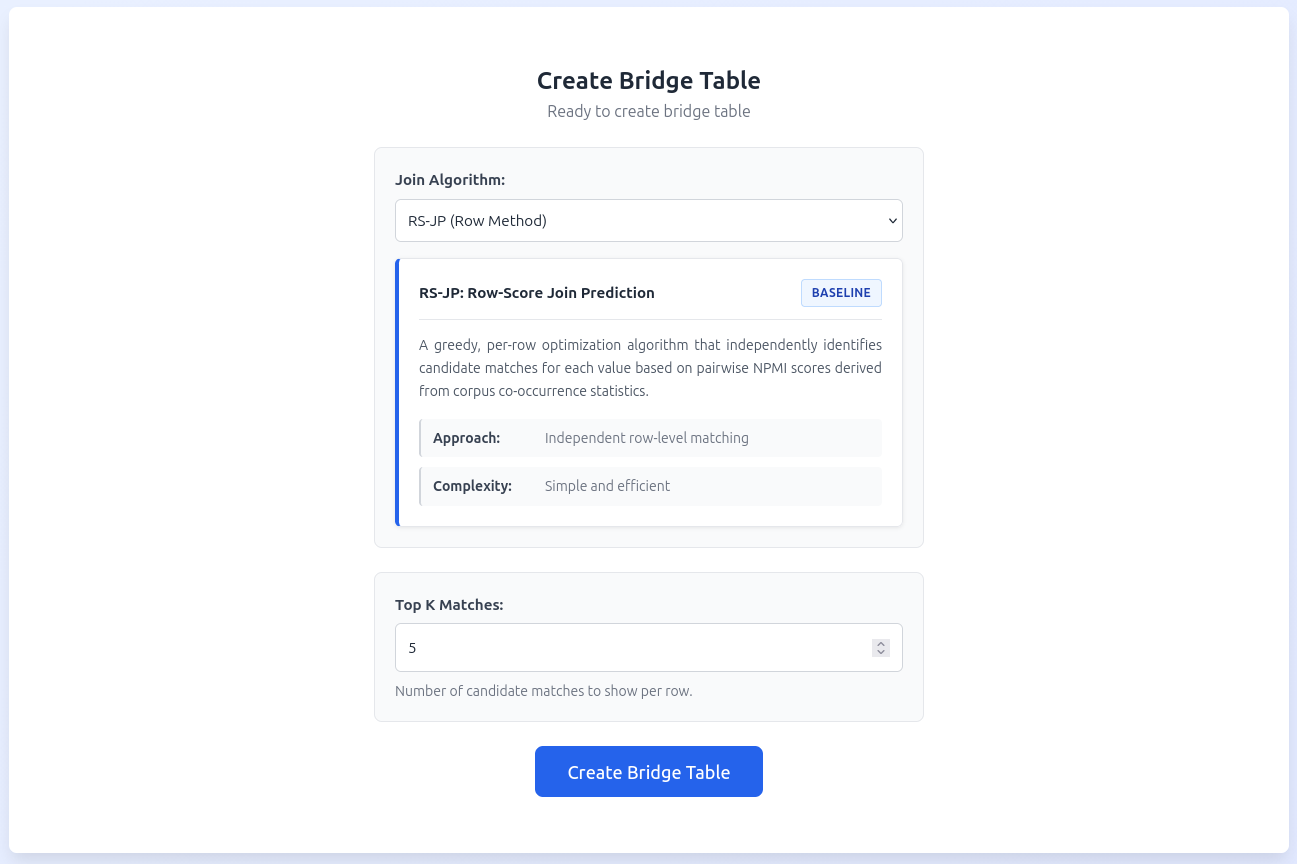
Task: Click the "Complexity:" label
Action: pyautogui.click(x=472, y=486)
